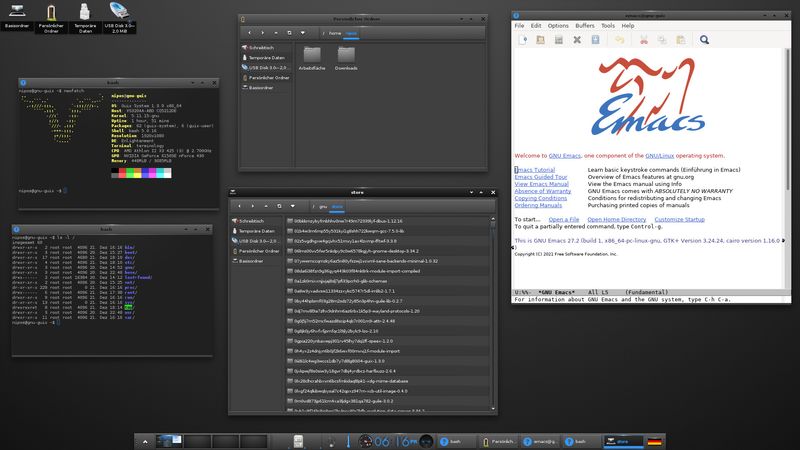
Task: Go back in the Persönlicher Ordner file manager
Action: point(249,33)
